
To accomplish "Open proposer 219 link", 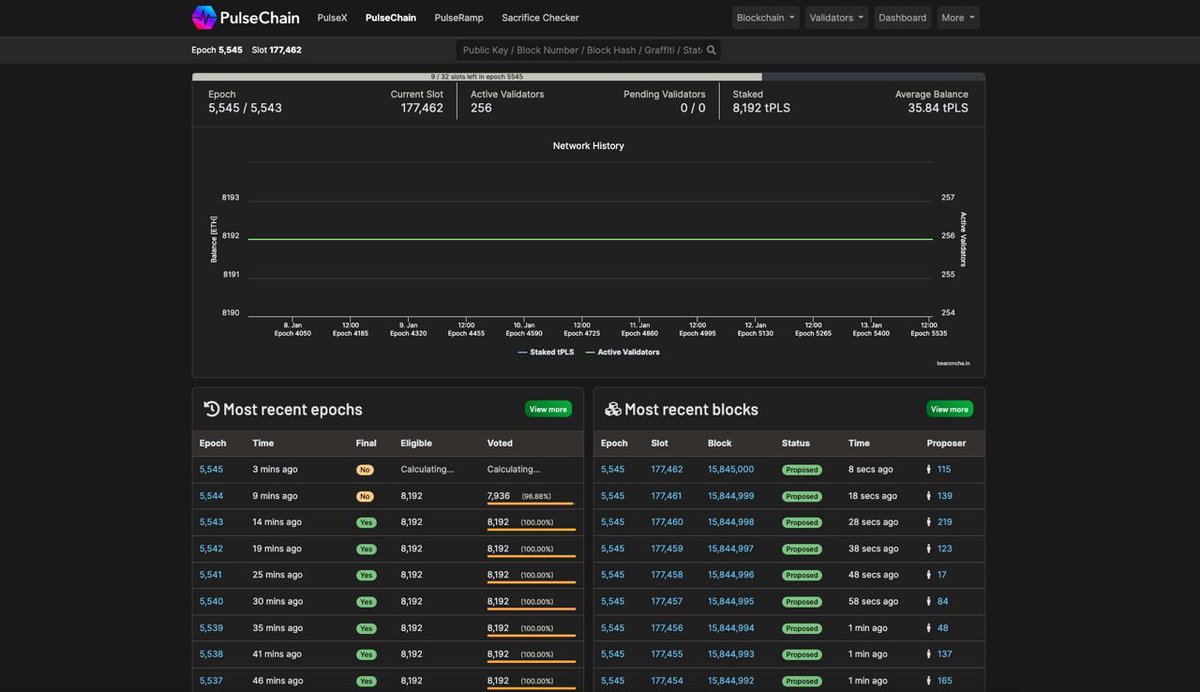I will [945, 522].
